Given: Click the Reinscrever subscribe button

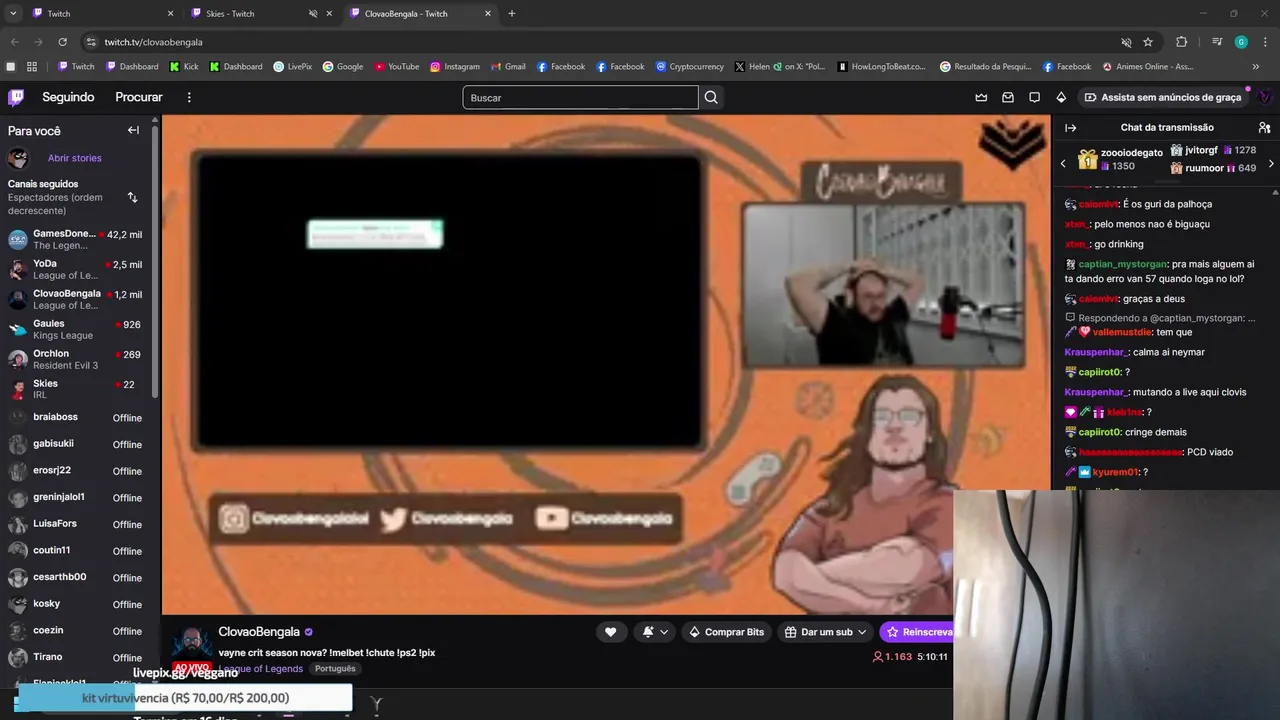Looking at the screenshot, I should pos(916,632).
